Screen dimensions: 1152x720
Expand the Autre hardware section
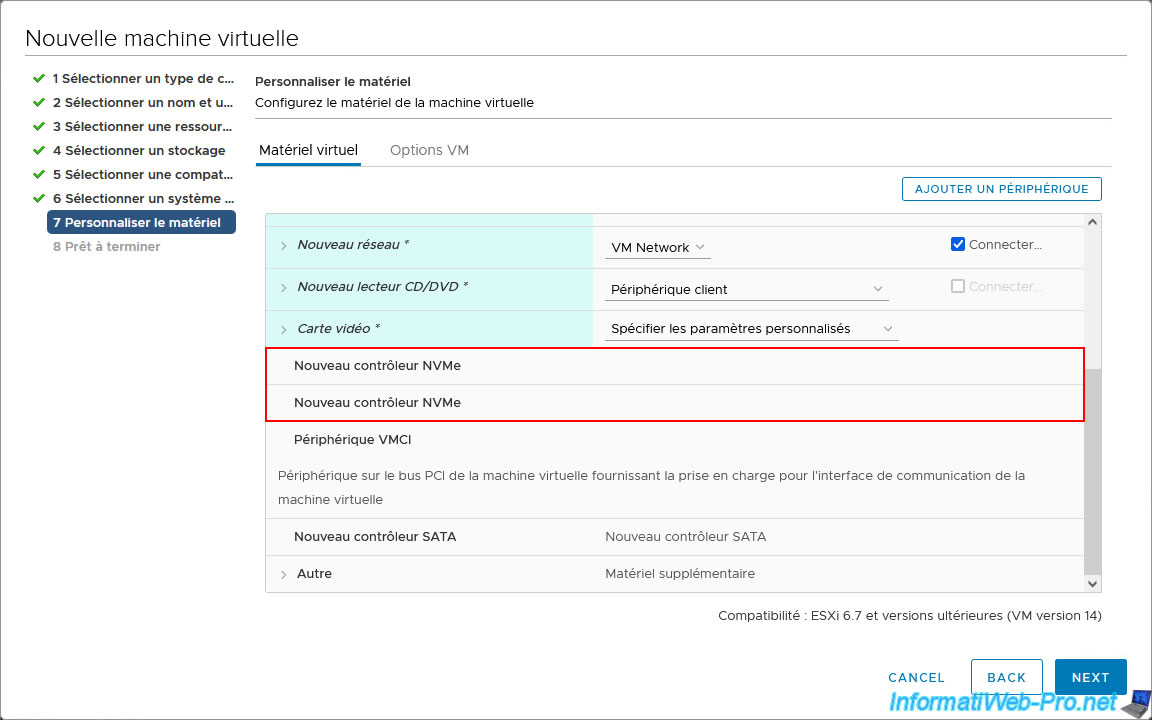(x=284, y=575)
